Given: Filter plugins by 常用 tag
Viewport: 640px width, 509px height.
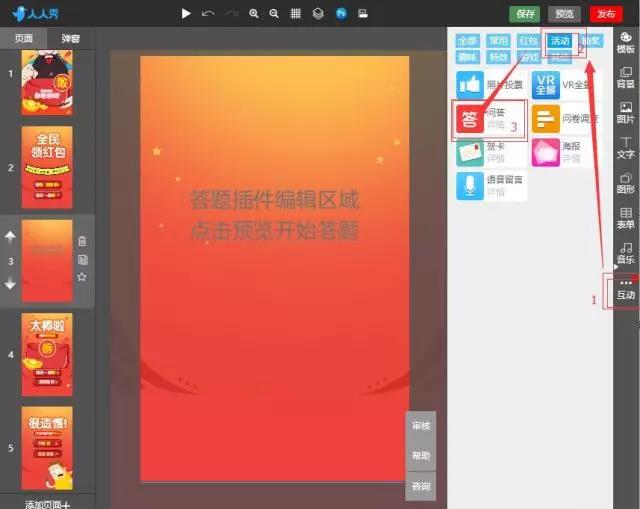Looking at the screenshot, I should click(498, 41).
